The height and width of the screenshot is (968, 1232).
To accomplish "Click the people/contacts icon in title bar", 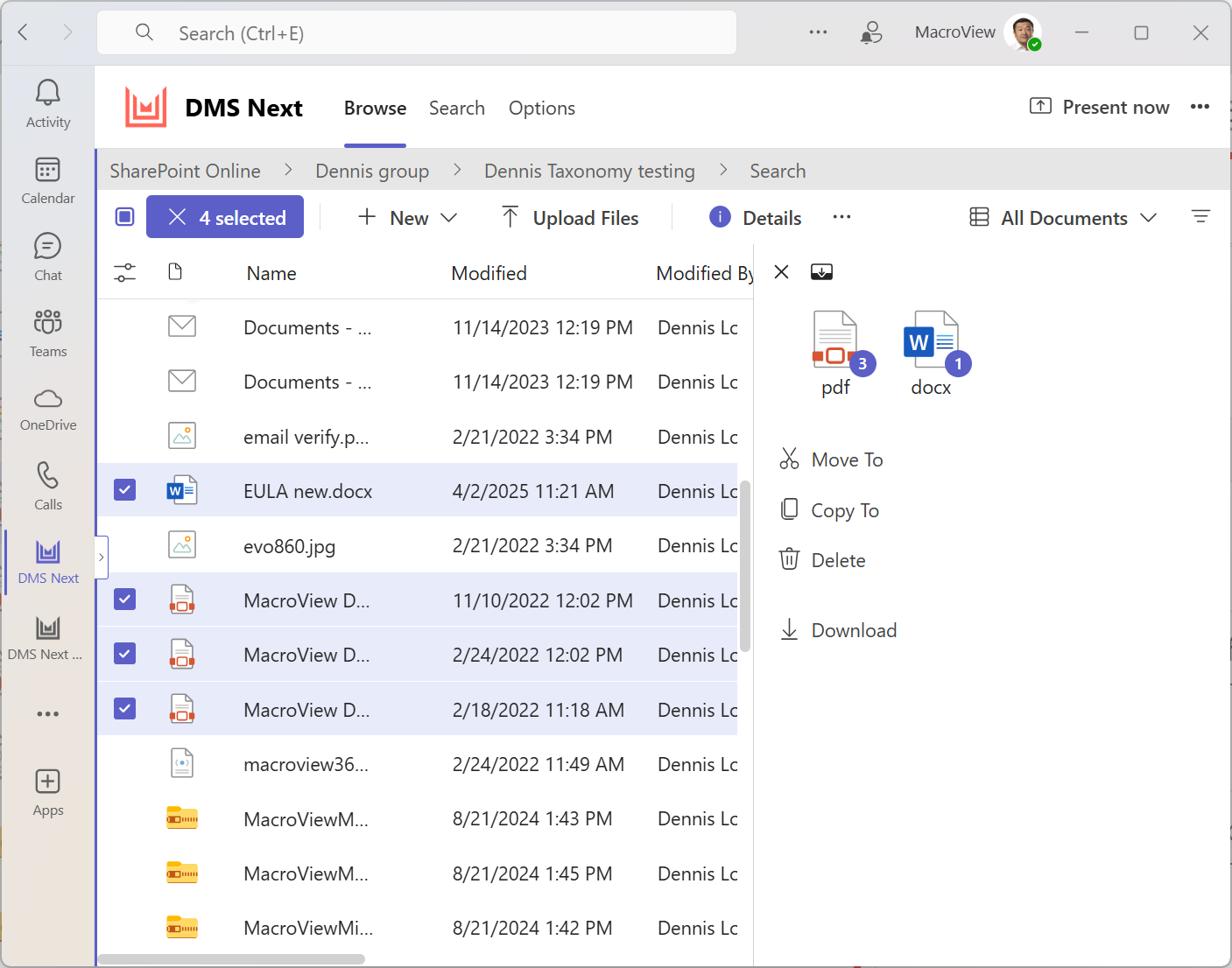I will (x=870, y=32).
